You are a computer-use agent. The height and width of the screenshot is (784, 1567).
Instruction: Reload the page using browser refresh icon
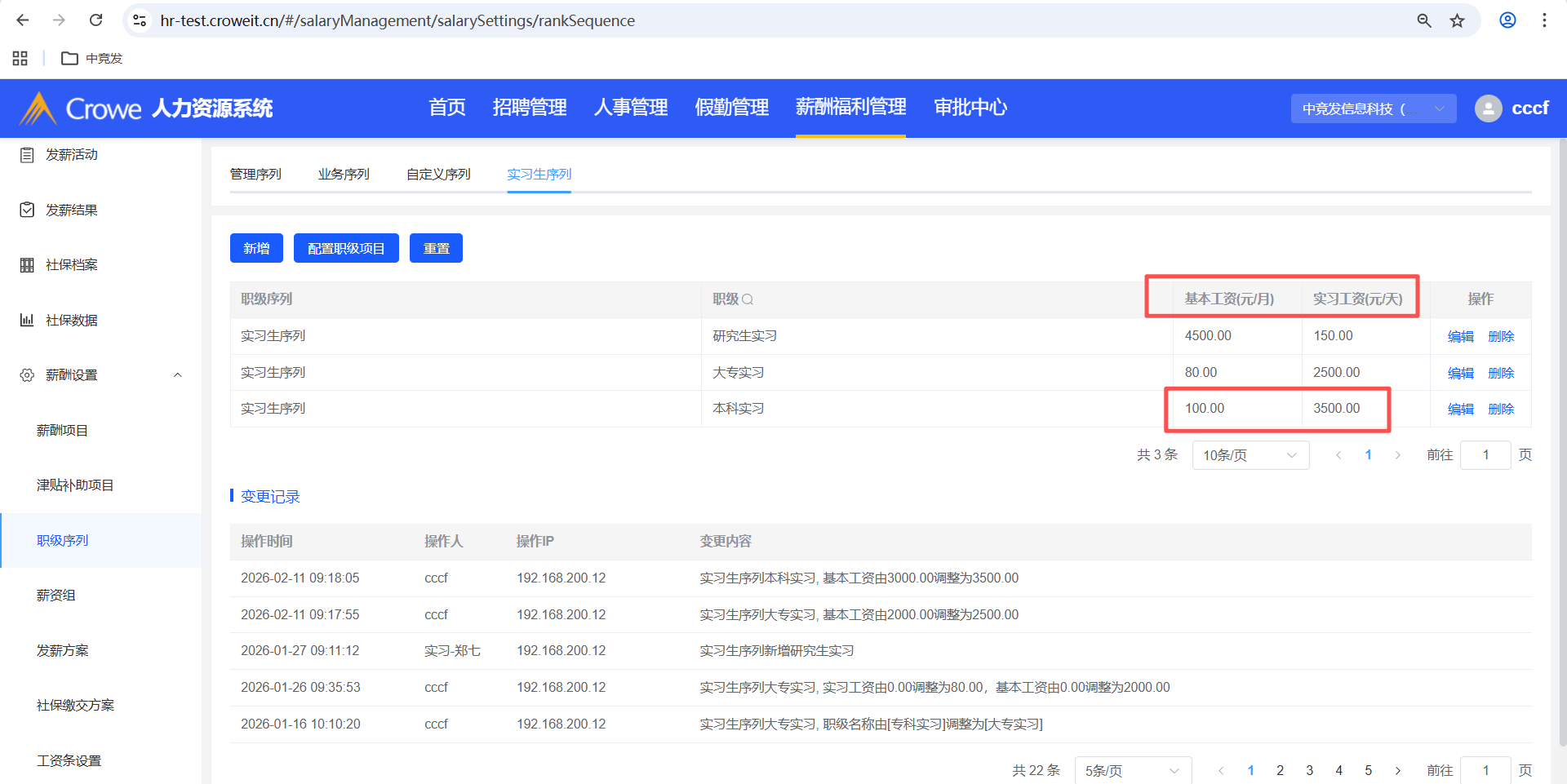pos(95,20)
